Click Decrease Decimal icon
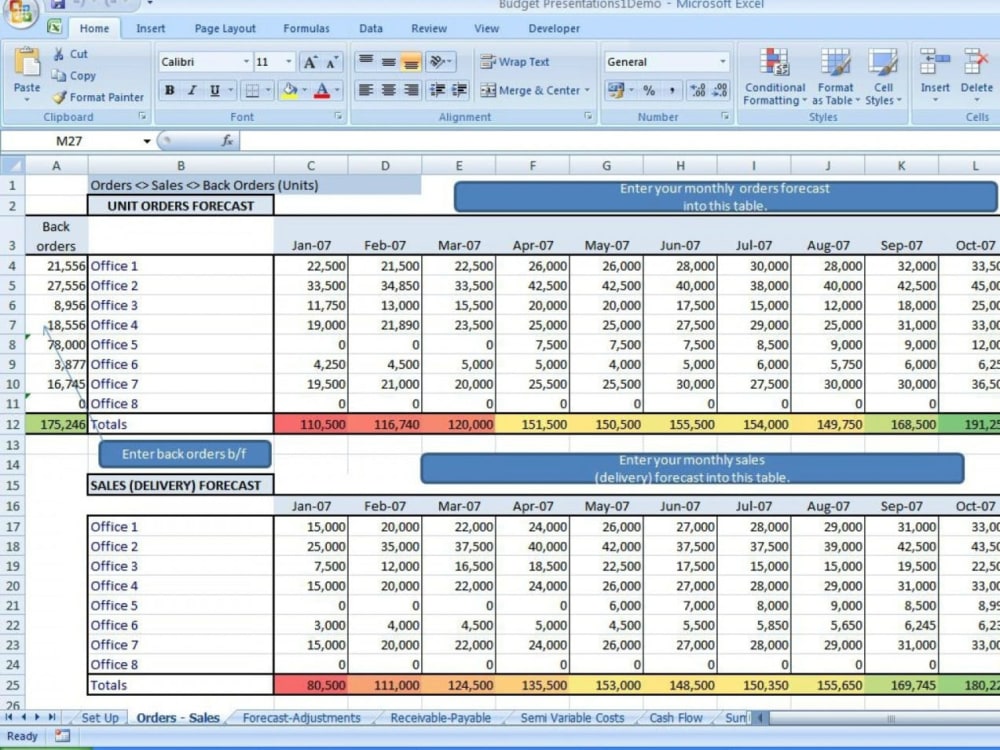1000x750 pixels. 720,91
